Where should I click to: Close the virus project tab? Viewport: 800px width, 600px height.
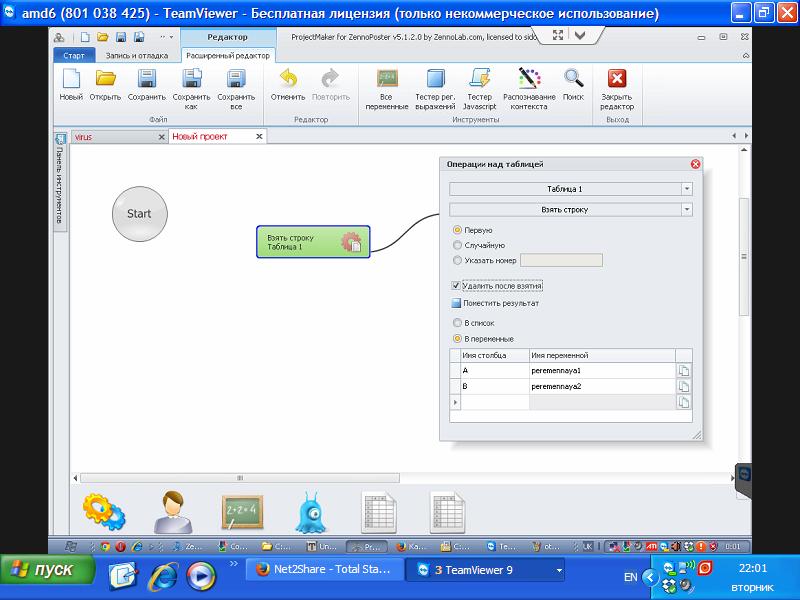pyautogui.click(x=161, y=137)
